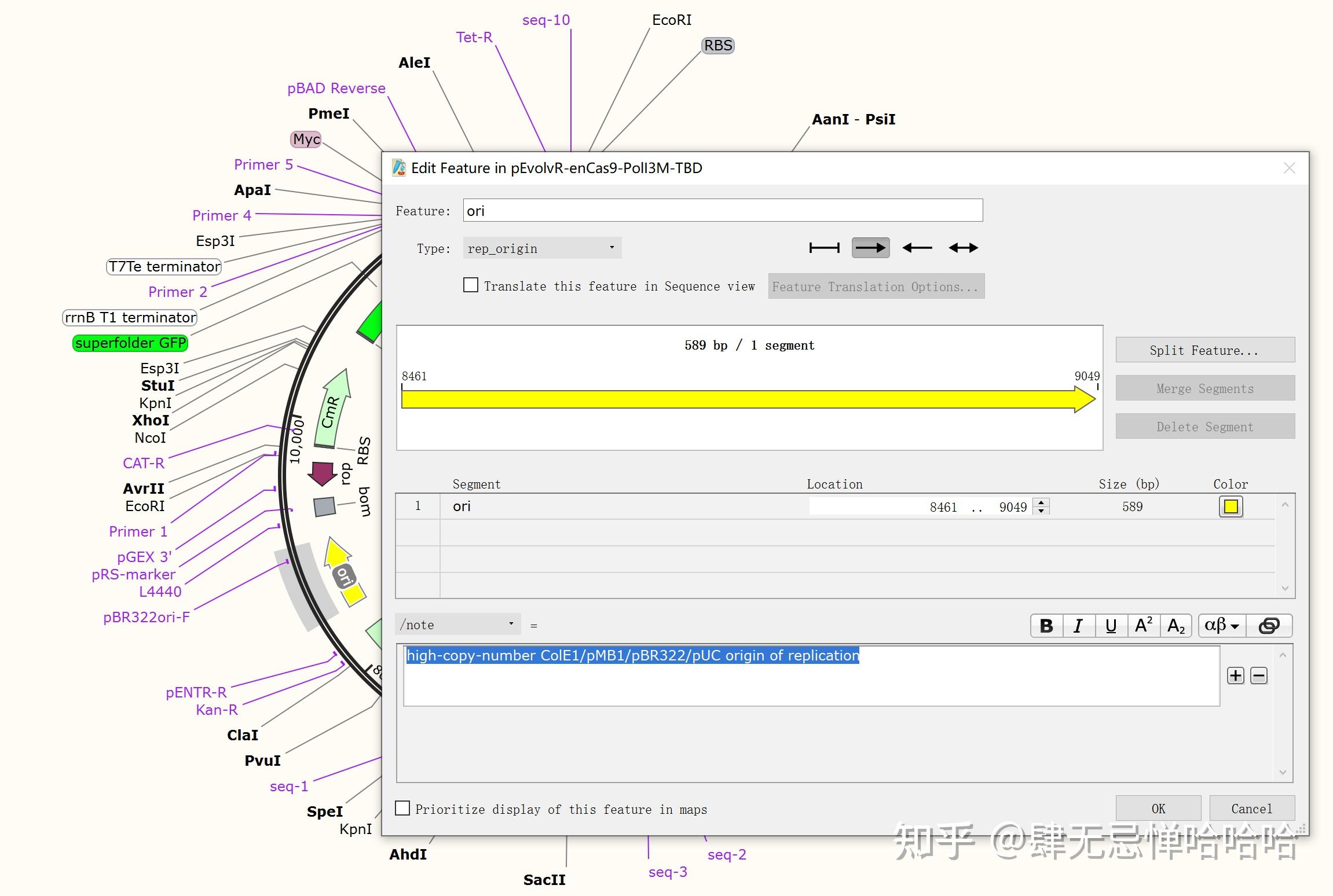
Task: Select CmR feature arrow on map
Action: pos(332,410)
